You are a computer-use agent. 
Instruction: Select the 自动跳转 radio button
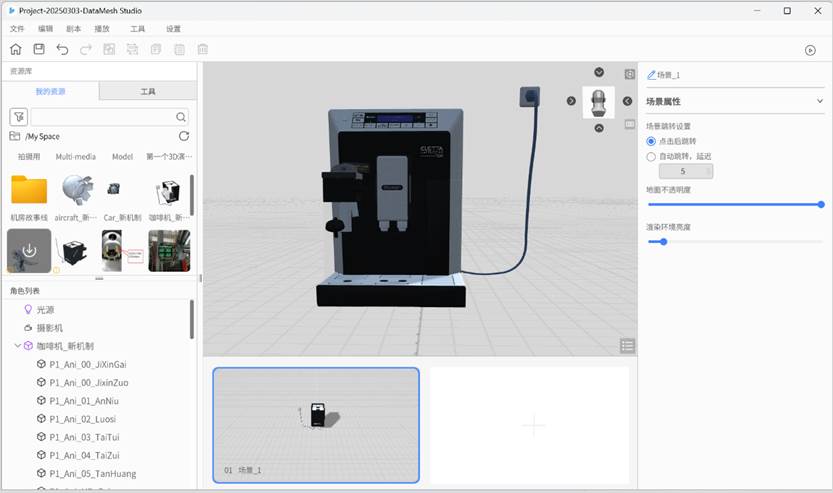[x=652, y=156]
